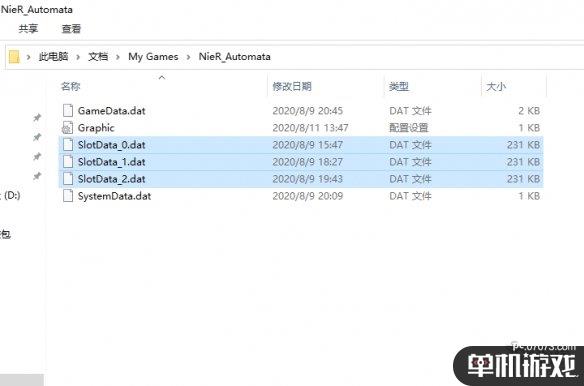Click the SystemData.dat file name
Viewport: 584px width, 386px height.
click(114, 196)
